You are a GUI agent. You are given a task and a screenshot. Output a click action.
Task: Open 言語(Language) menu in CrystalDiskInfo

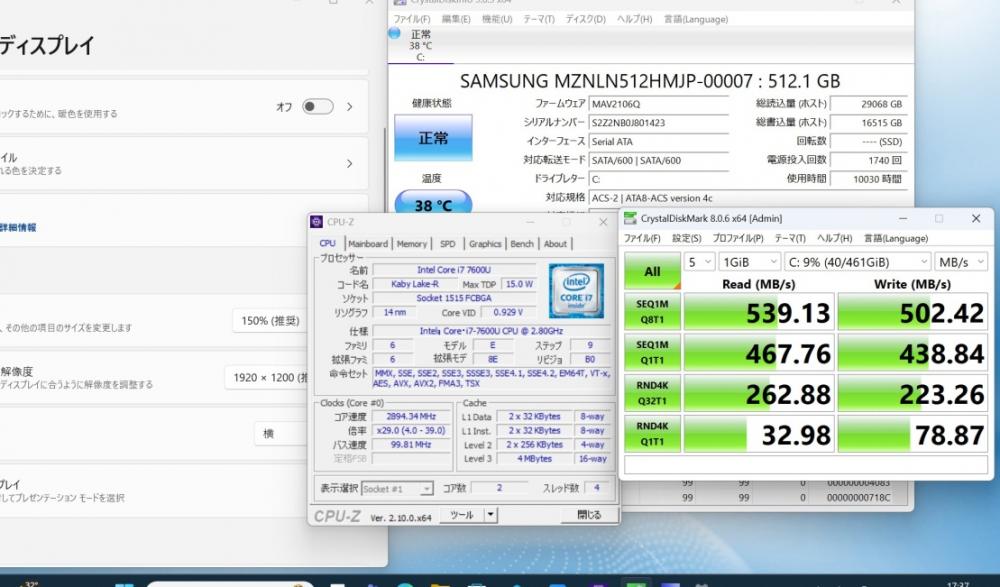[696, 19]
